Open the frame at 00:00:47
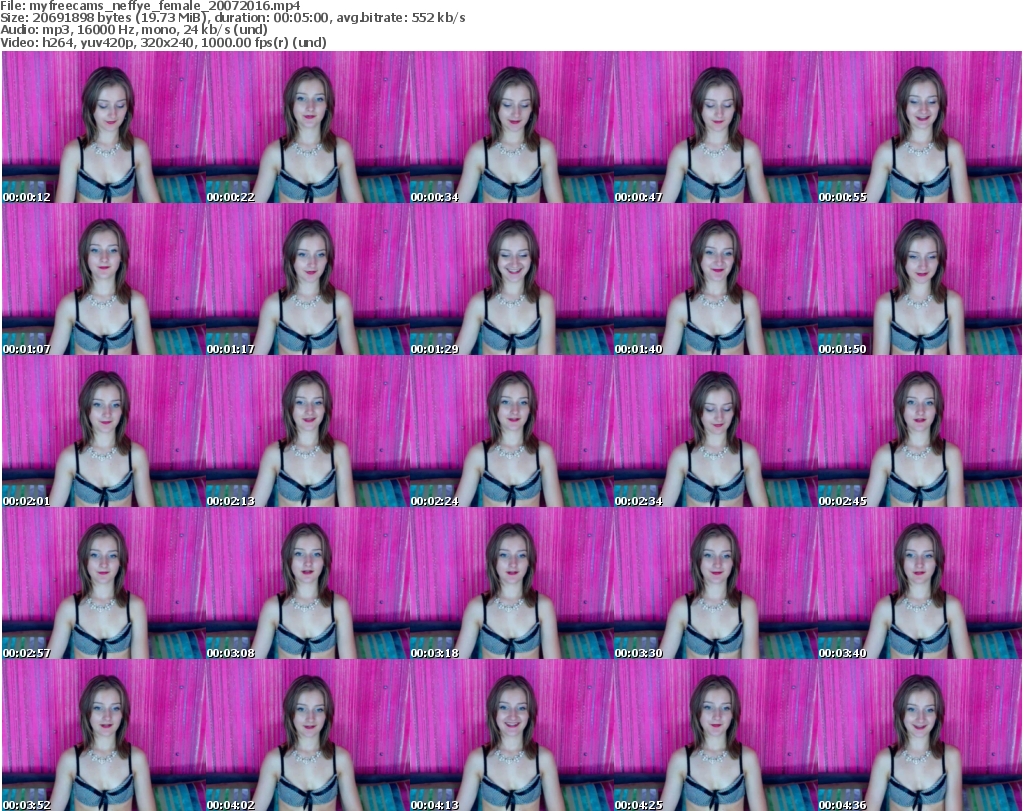The image size is (1024, 811). pyautogui.click(x=715, y=127)
